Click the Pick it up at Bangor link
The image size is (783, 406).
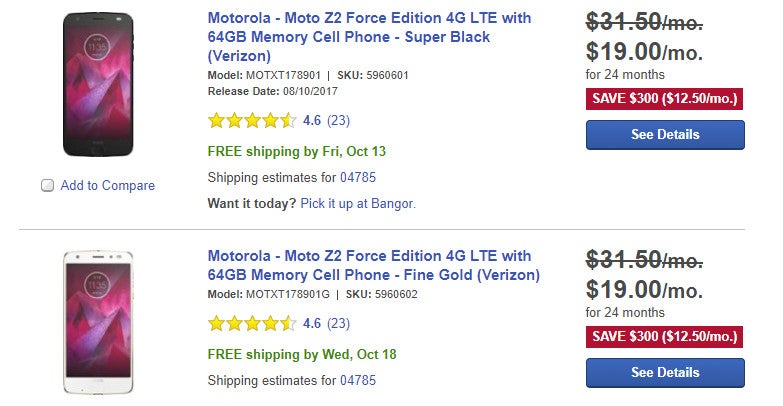point(357,203)
